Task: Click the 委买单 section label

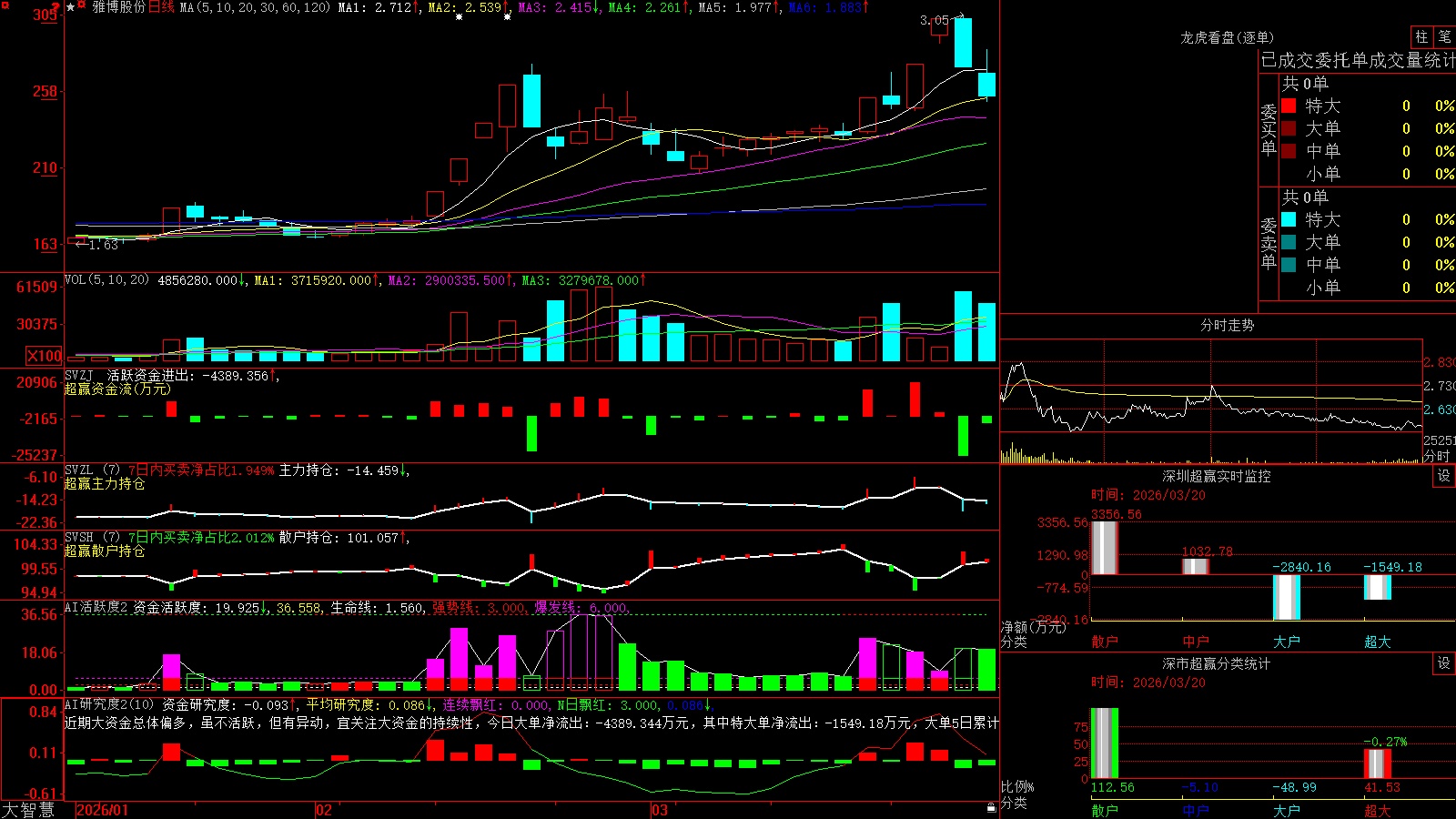Action: point(1269,129)
